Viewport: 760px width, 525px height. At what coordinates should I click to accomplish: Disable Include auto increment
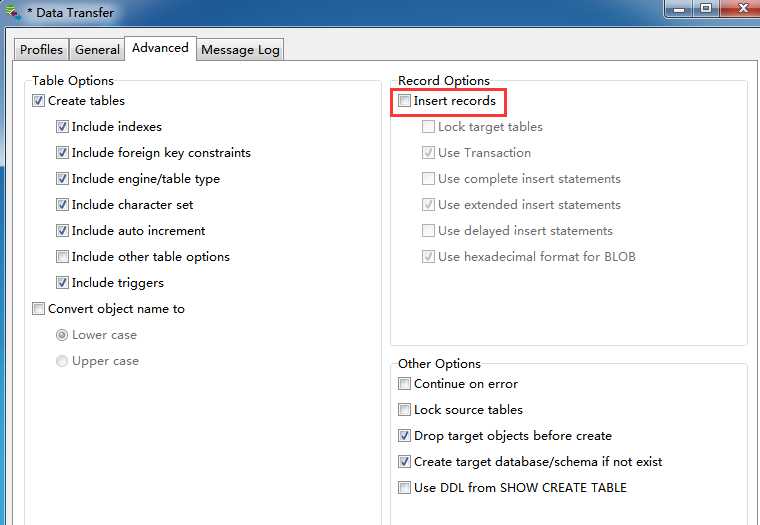pos(62,231)
